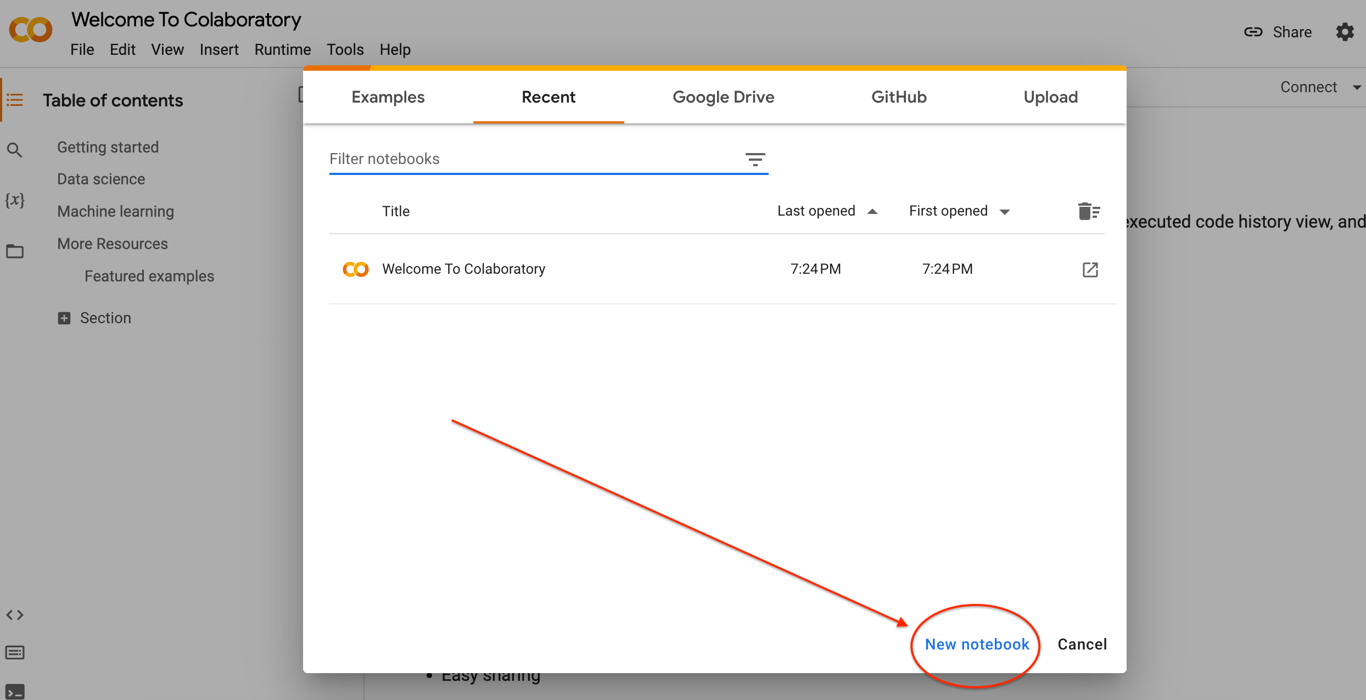1366x700 pixels.
Task: Open the View menu
Action: (x=167, y=49)
